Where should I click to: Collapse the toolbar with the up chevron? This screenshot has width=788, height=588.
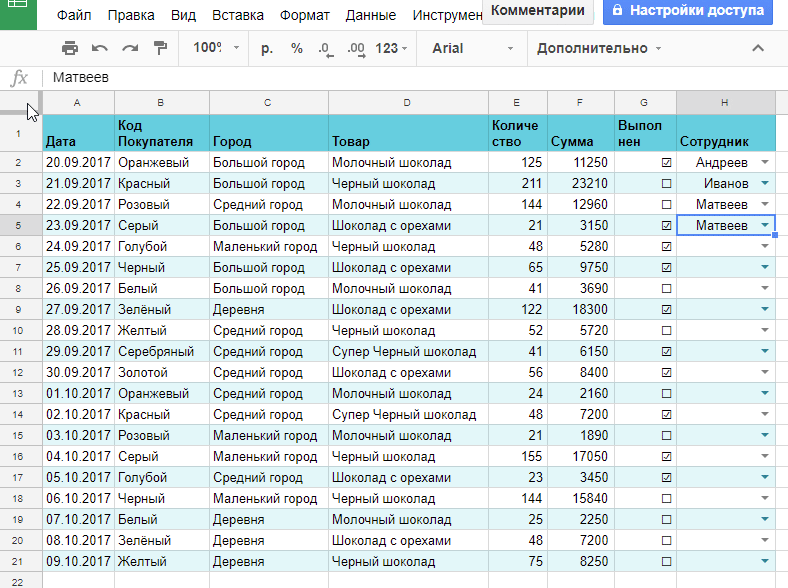coord(758,48)
